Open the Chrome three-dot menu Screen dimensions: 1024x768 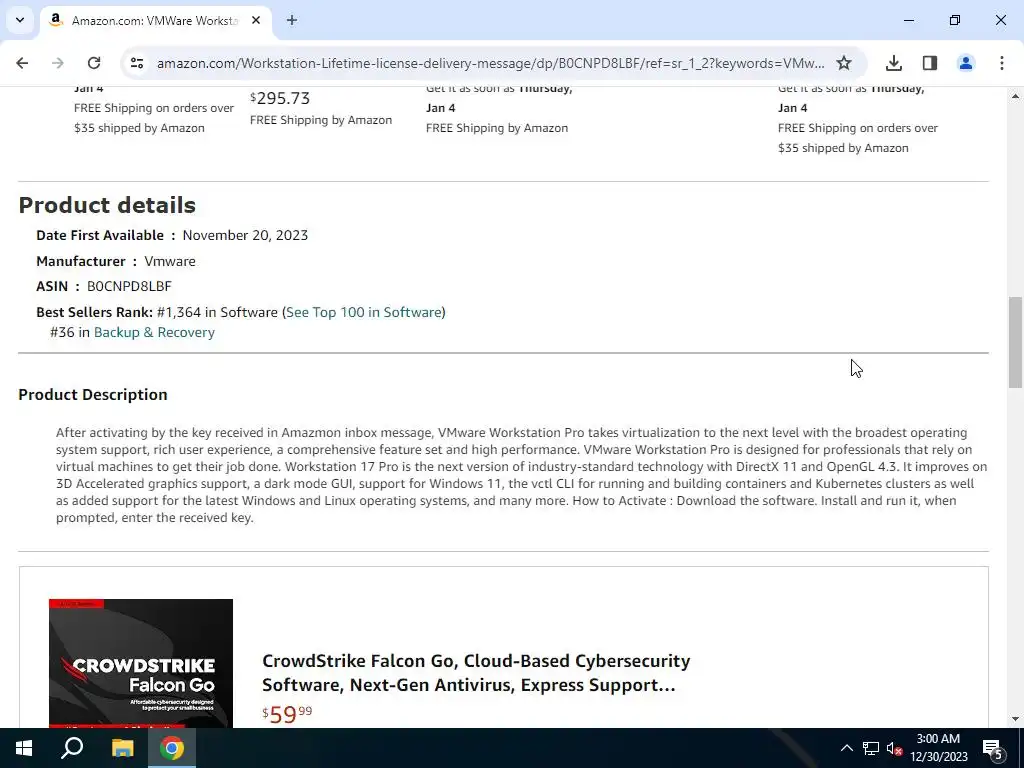(1002, 63)
